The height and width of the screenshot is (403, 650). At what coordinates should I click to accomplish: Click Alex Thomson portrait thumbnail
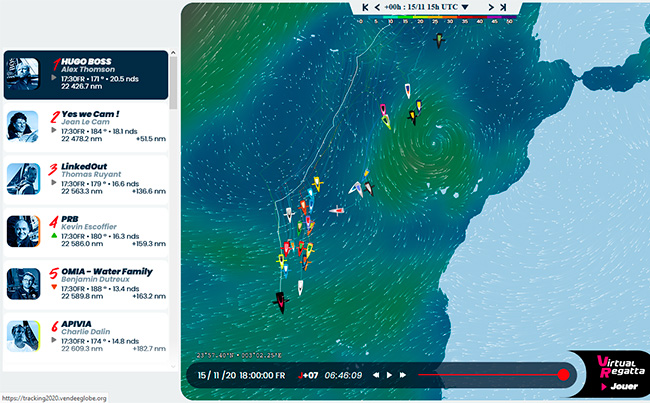pos(23,74)
